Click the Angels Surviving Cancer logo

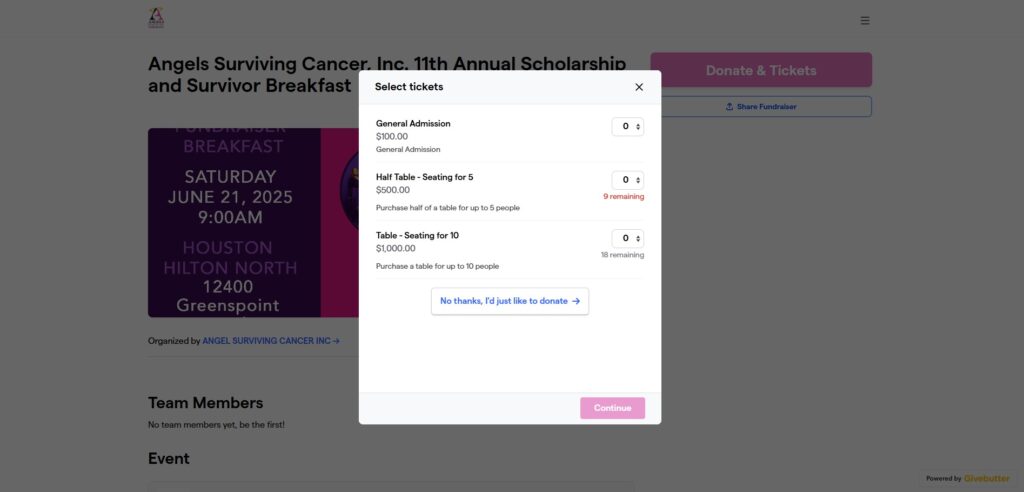coord(156,18)
